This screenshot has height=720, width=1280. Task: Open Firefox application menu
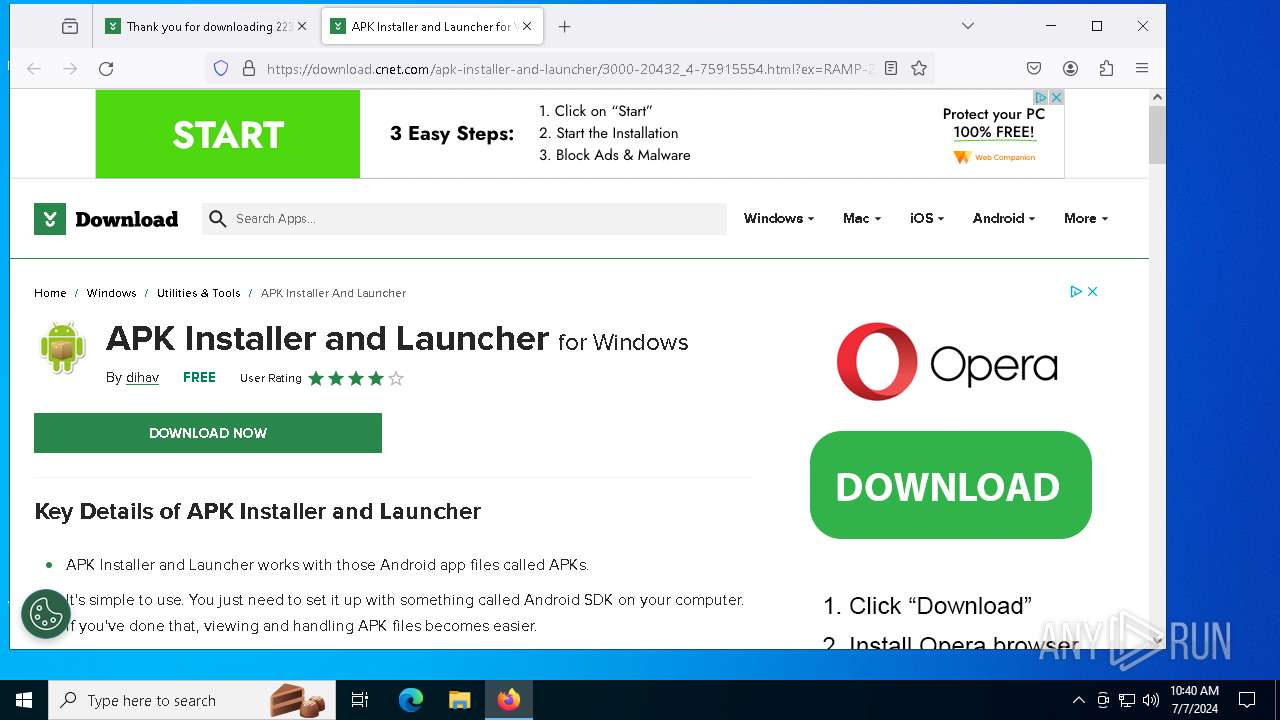click(1142, 68)
